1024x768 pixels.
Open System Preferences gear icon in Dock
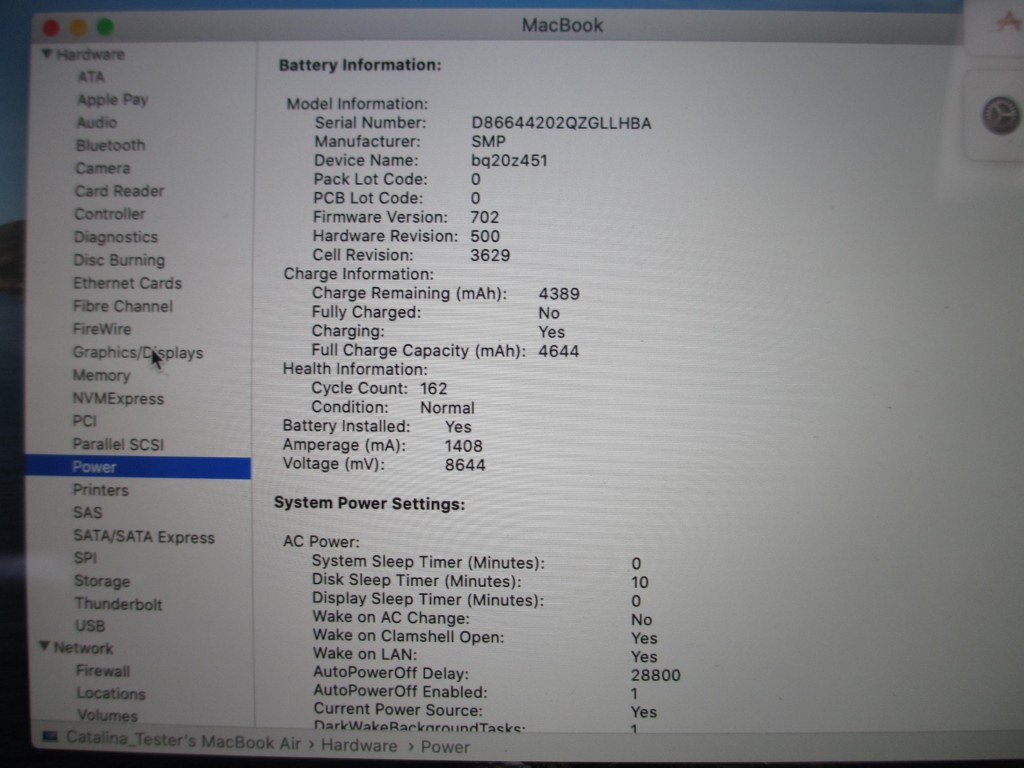pos(1000,116)
